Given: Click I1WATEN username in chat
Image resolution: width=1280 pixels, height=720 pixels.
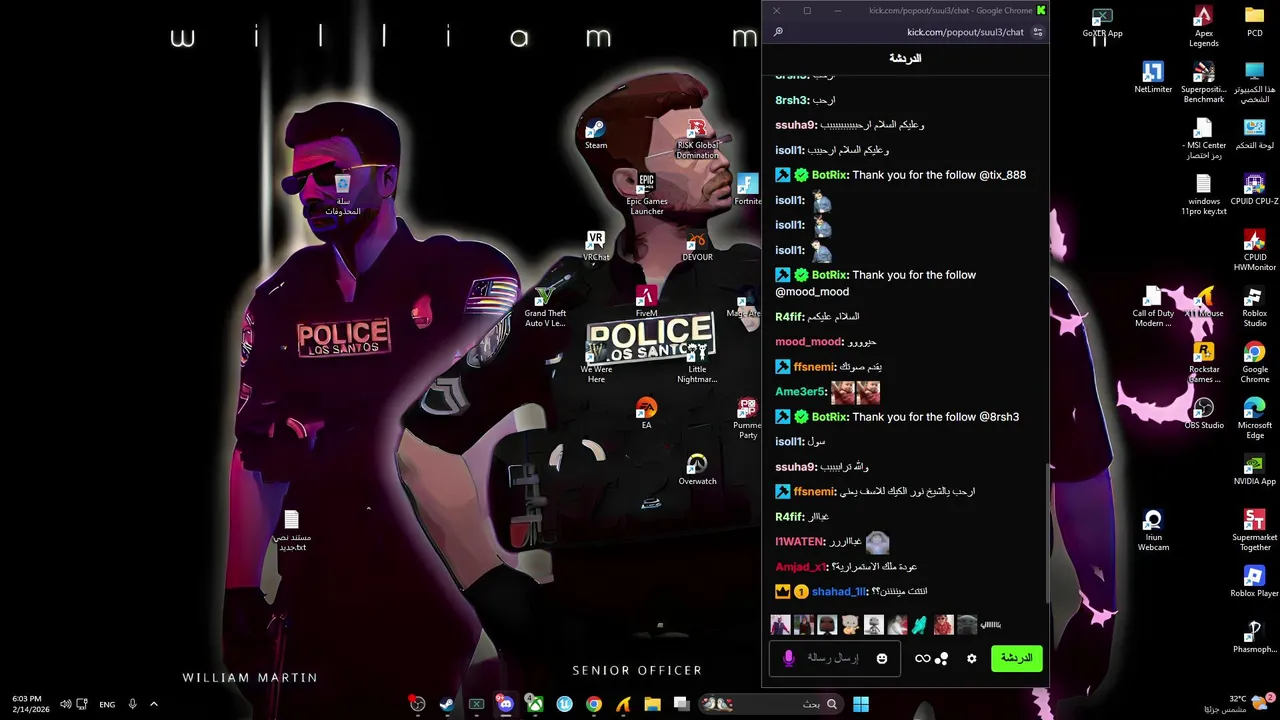Looking at the screenshot, I should pyautogui.click(x=800, y=542).
